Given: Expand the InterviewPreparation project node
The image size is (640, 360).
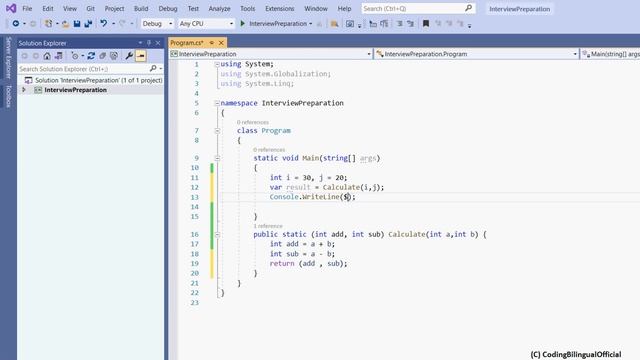Looking at the screenshot, I should pyautogui.click(x=24, y=90).
